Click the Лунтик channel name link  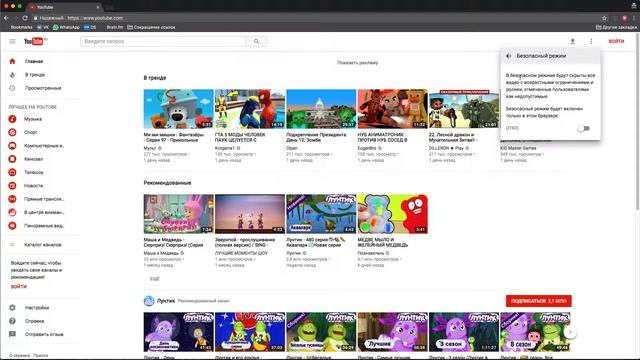[x=166, y=301]
